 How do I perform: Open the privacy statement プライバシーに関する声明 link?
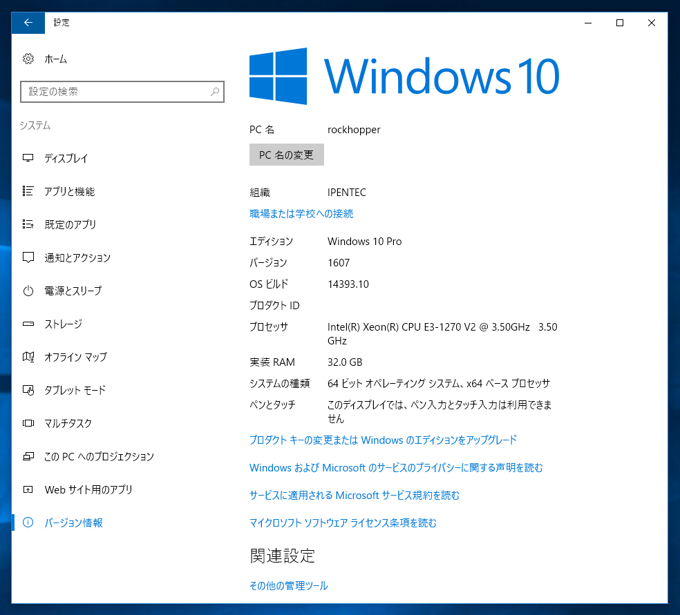(396, 468)
